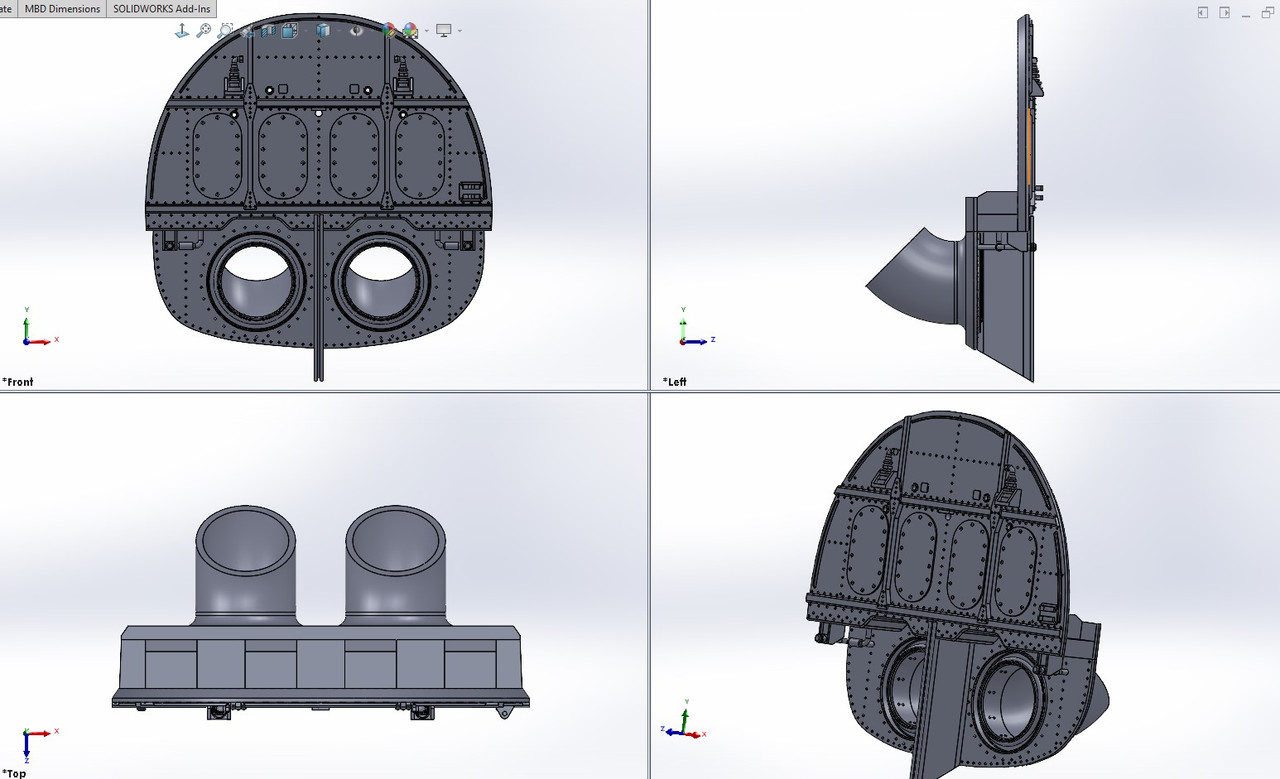Image resolution: width=1280 pixels, height=779 pixels.
Task: Click the Edit Appearance color ball icon
Action: (x=389, y=30)
